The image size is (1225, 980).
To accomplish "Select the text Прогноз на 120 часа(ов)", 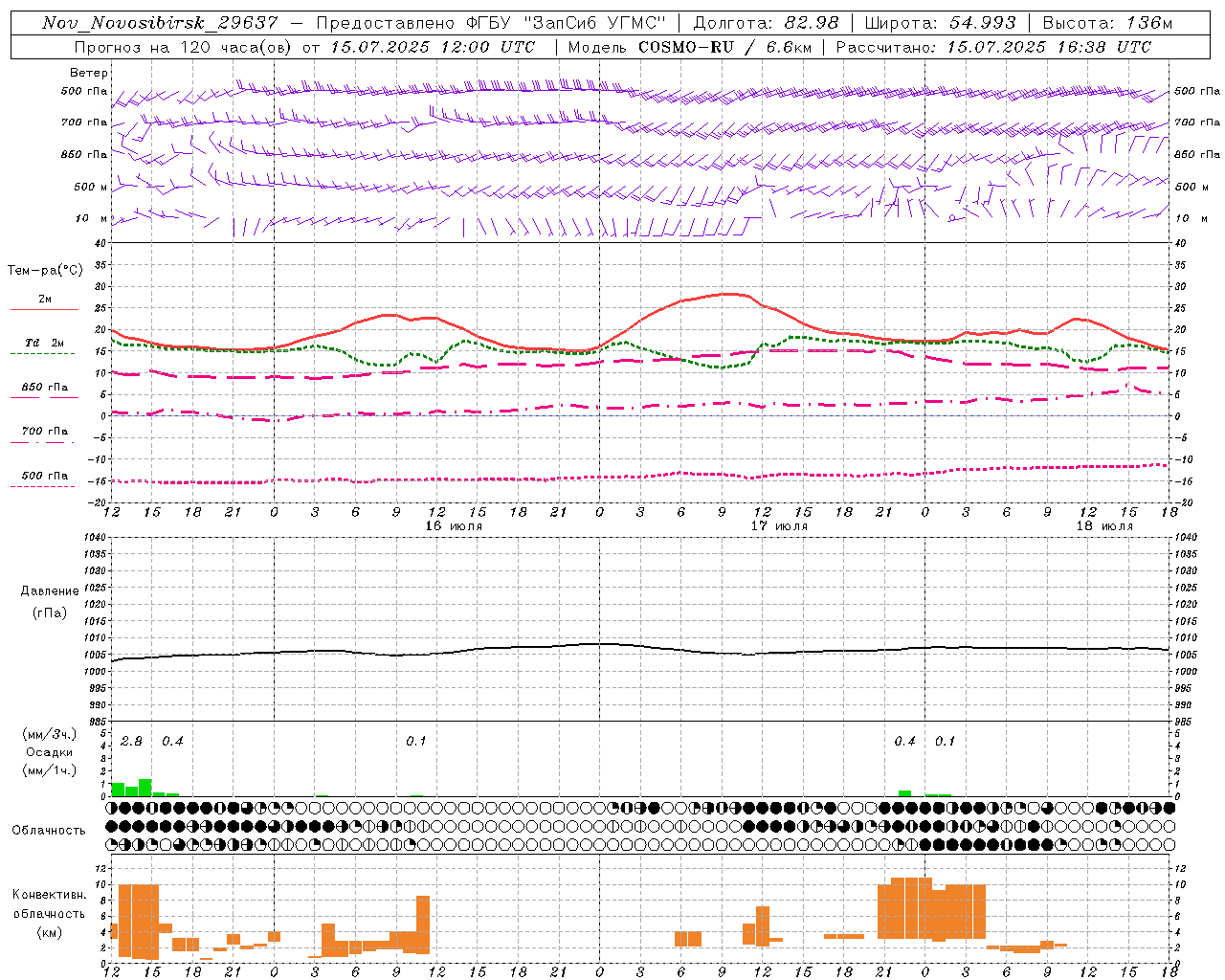I will pyautogui.click(x=184, y=47).
